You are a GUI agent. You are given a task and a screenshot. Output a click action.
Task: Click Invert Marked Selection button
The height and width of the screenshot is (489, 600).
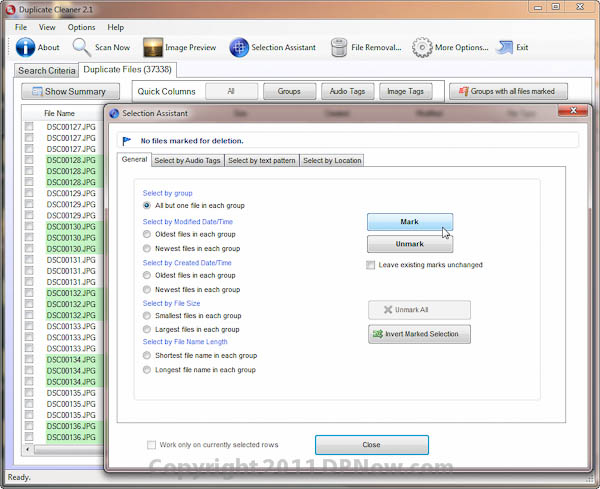[419, 334]
